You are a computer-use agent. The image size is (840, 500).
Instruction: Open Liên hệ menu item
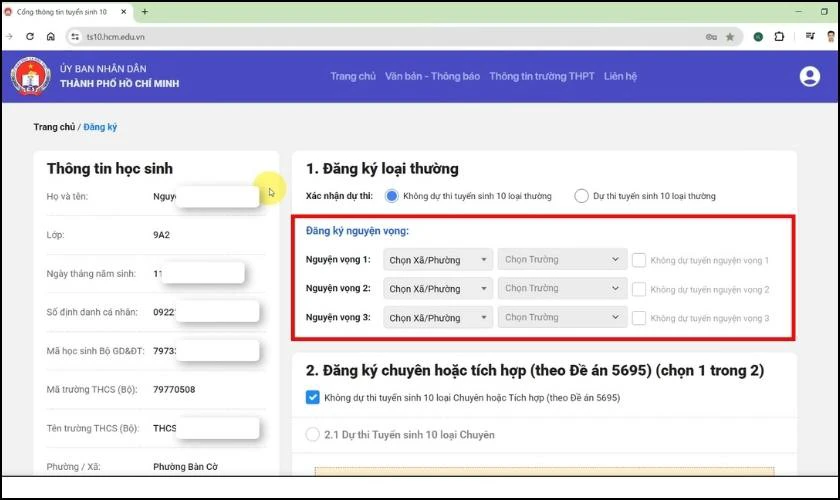620,76
